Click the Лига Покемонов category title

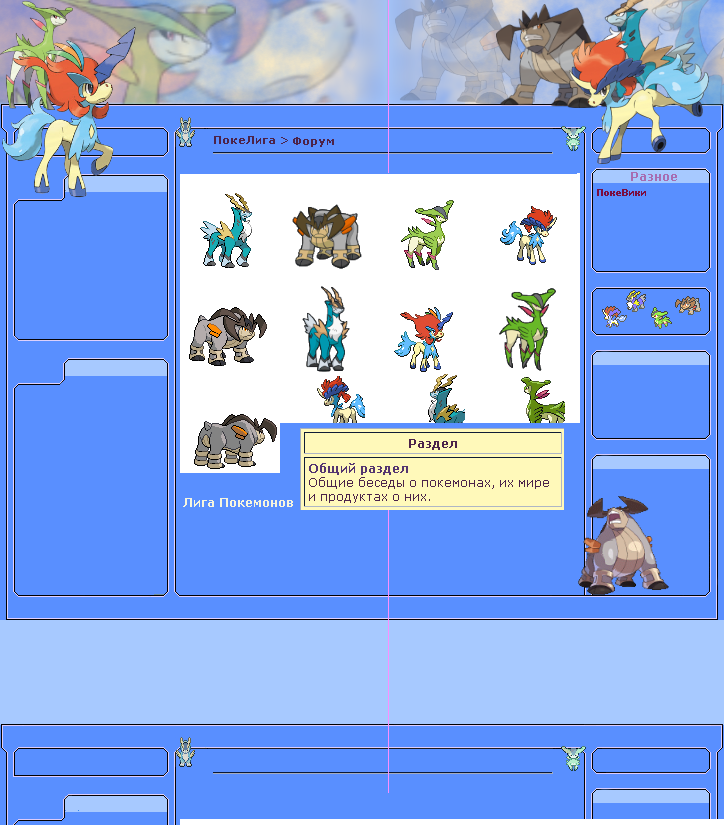click(238, 502)
